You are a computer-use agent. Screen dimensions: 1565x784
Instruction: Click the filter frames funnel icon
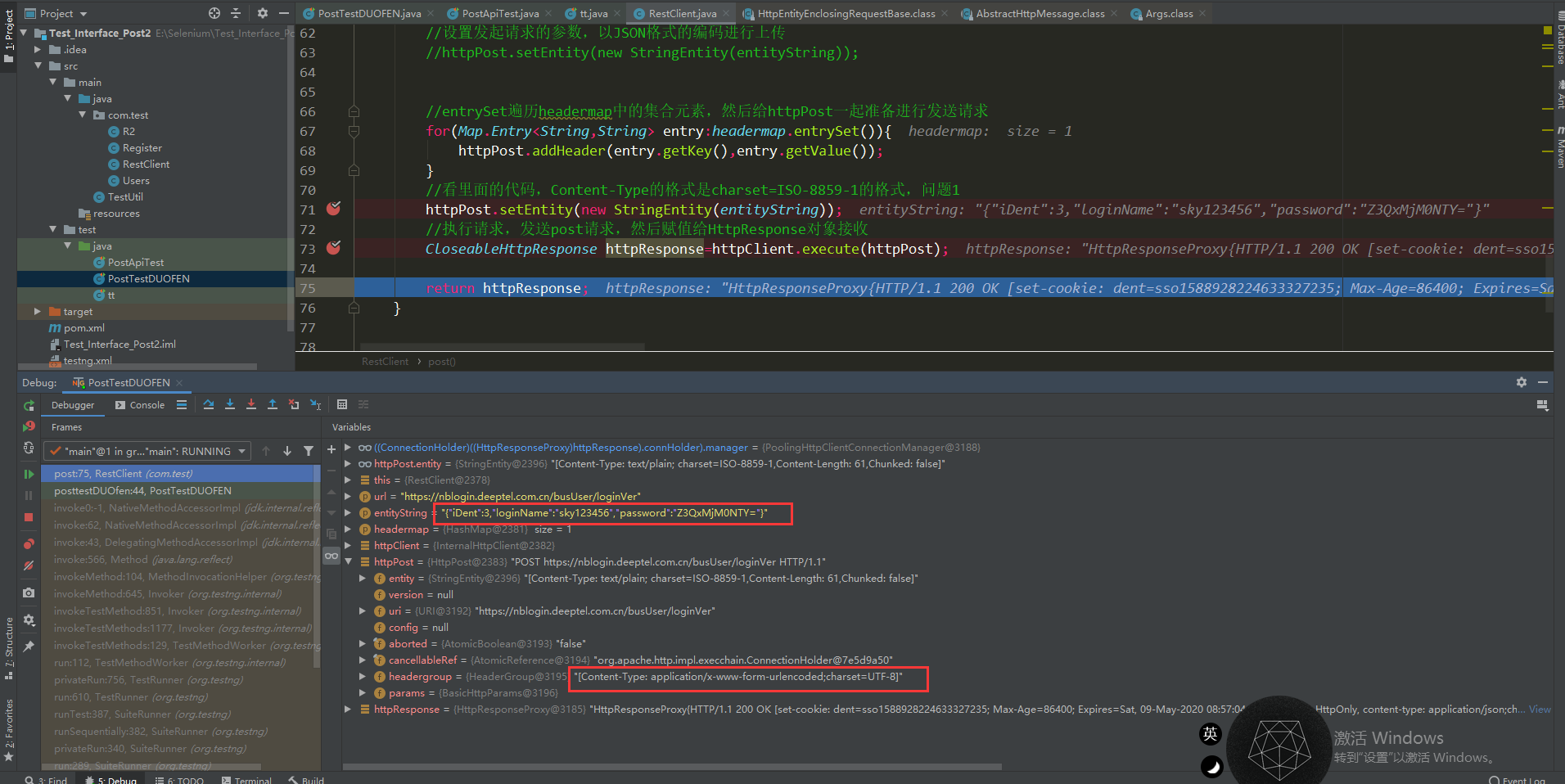click(x=309, y=451)
